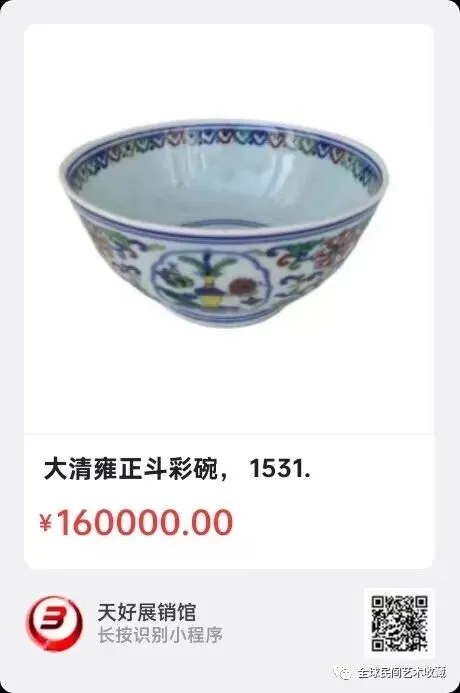Open the 天好展销馆 shop name
The width and height of the screenshot is (460, 693).
[147, 612]
